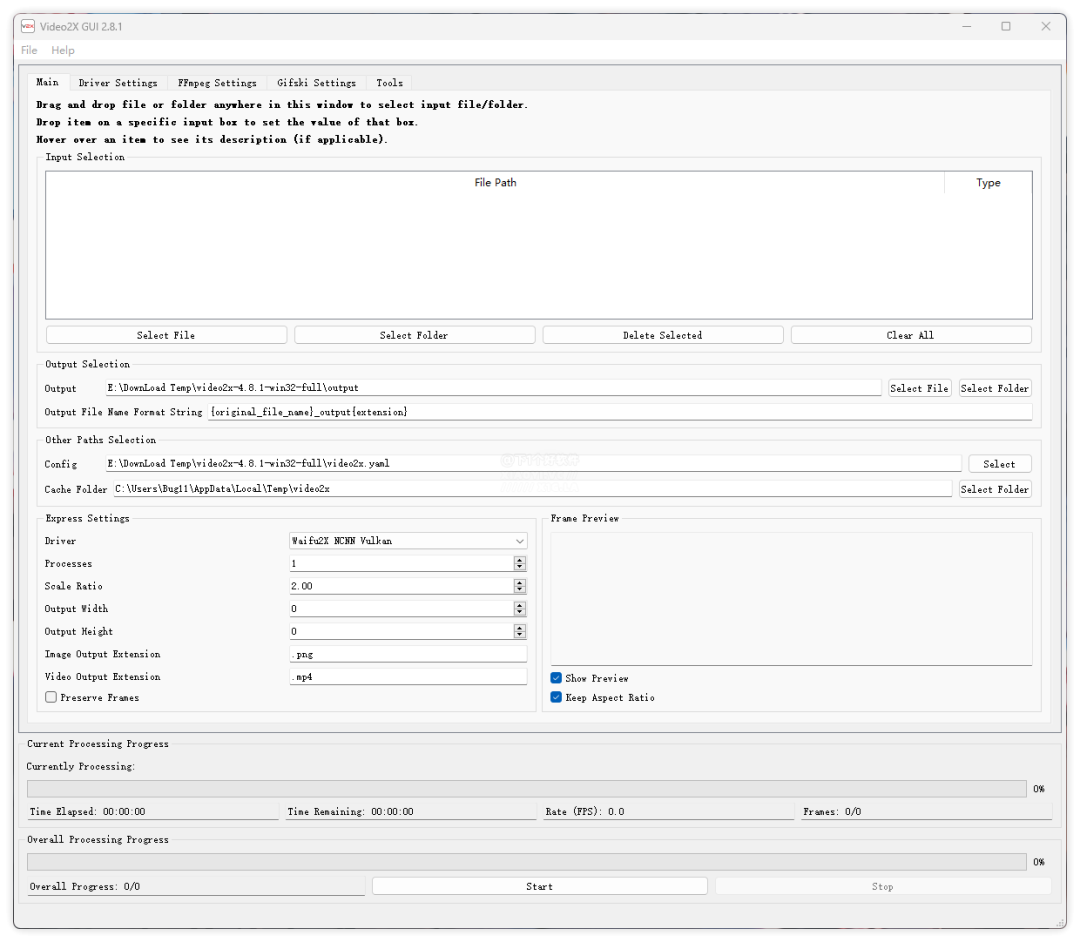The height and width of the screenshot is (942, 1080).
Task: Click the Clear All button
Action: [x=910, y=335]
